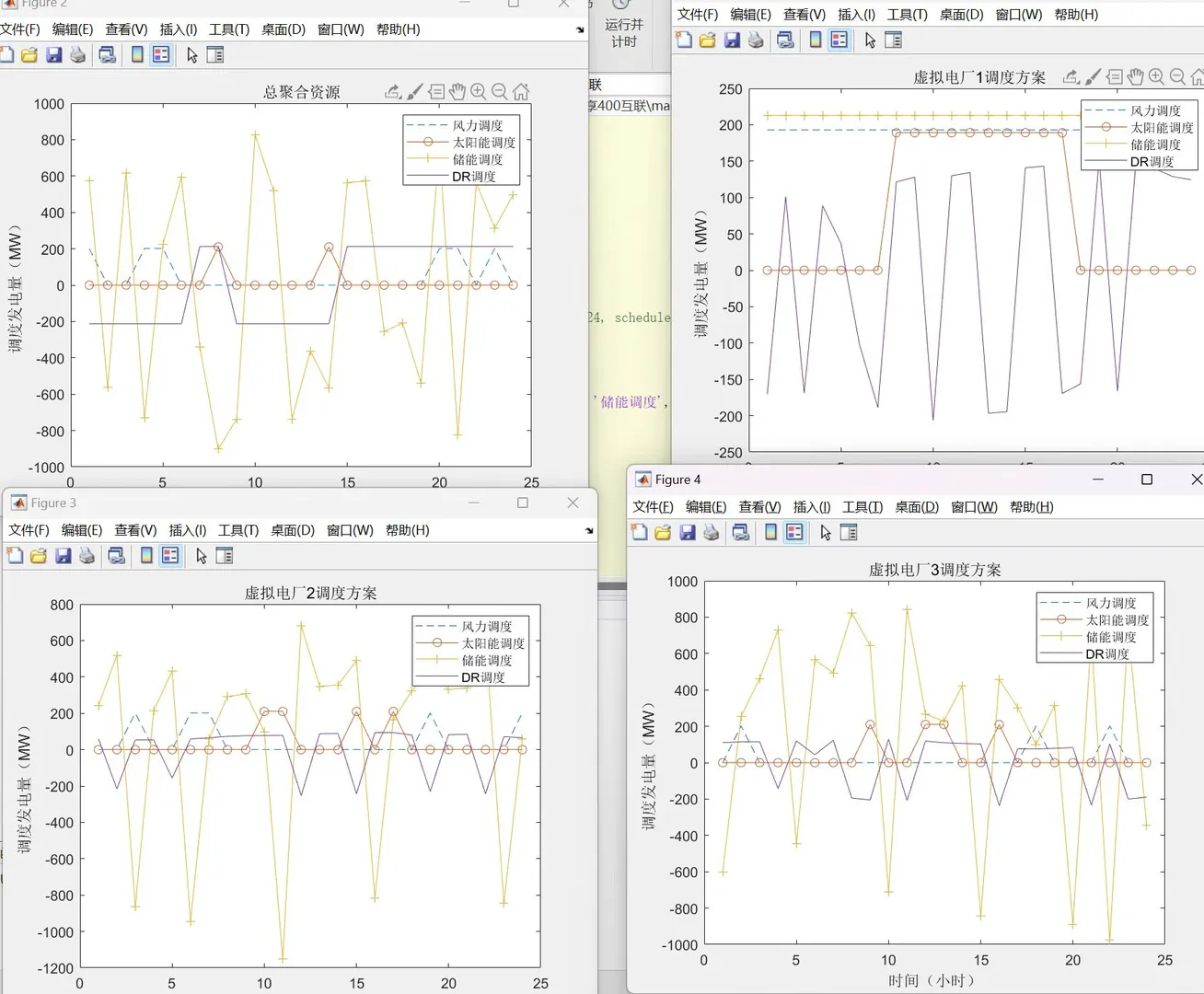Enable data tips on 总聚合资源 axes
The image size is (1204, 994).
436,92
